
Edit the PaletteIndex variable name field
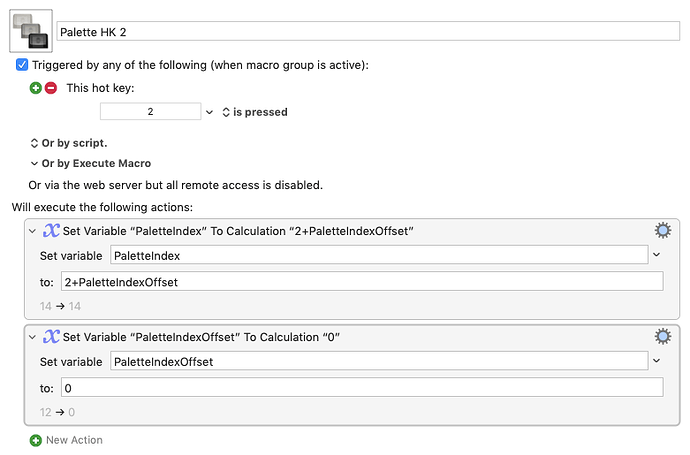click(379, 255)
